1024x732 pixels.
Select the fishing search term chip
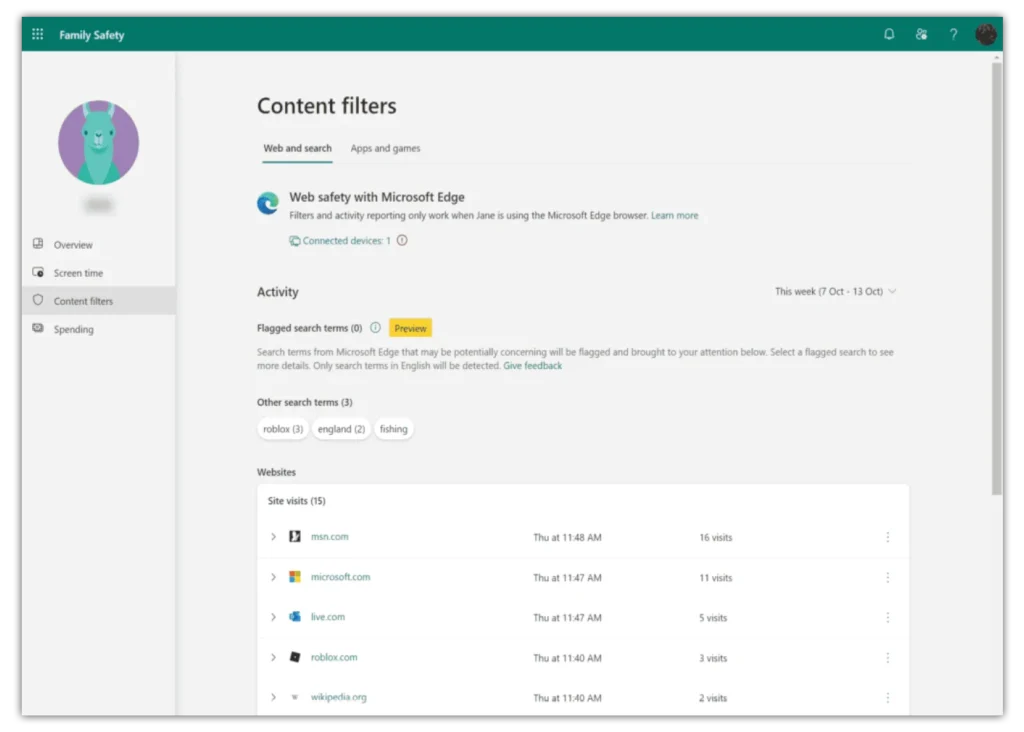[393, 429]
